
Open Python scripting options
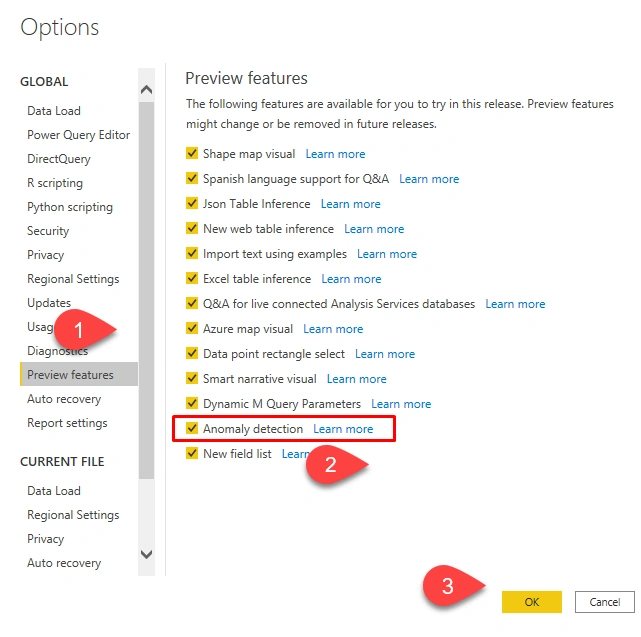click(70, 207)
